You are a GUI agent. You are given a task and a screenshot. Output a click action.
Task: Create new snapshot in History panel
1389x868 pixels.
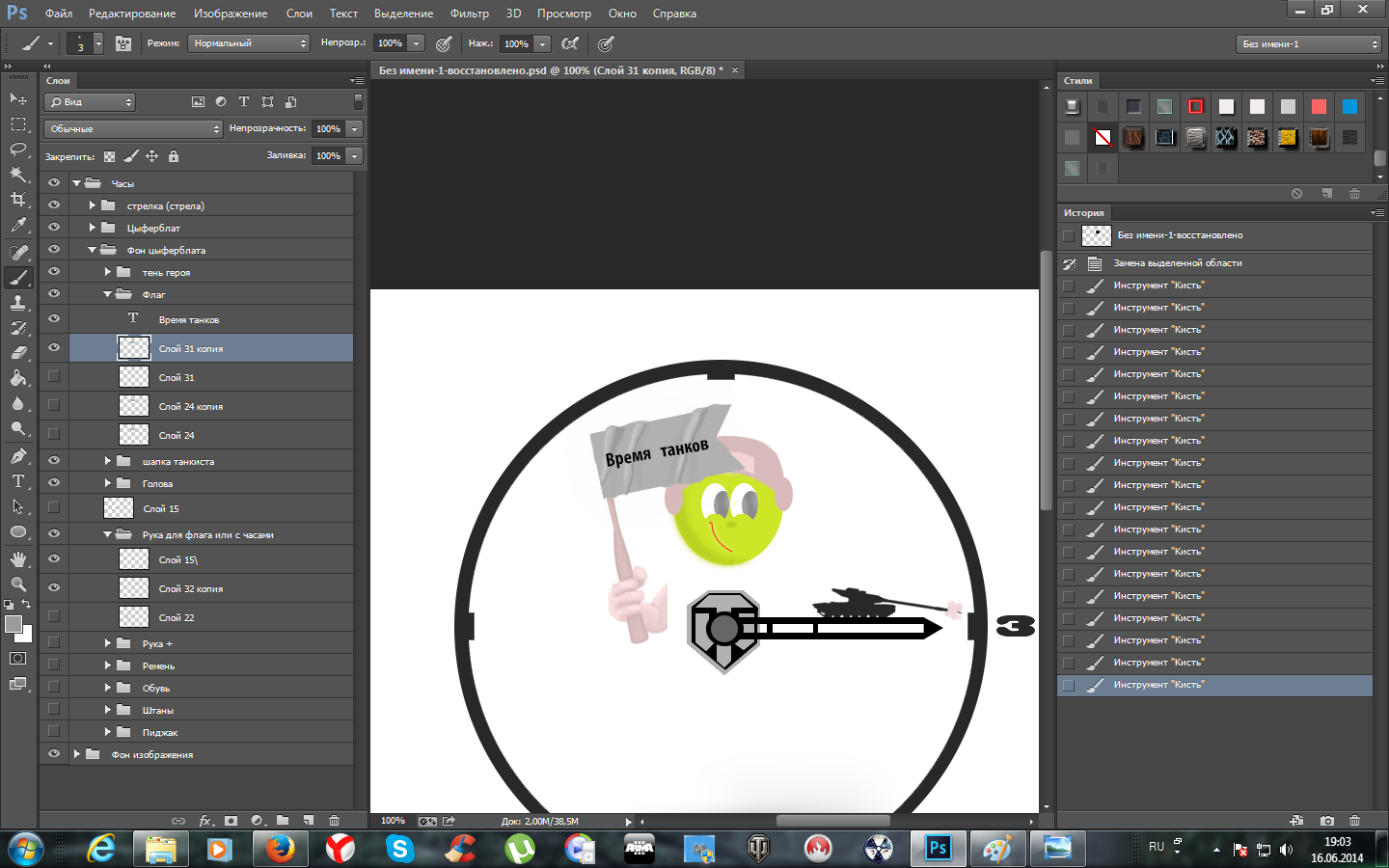(1327, 821)
